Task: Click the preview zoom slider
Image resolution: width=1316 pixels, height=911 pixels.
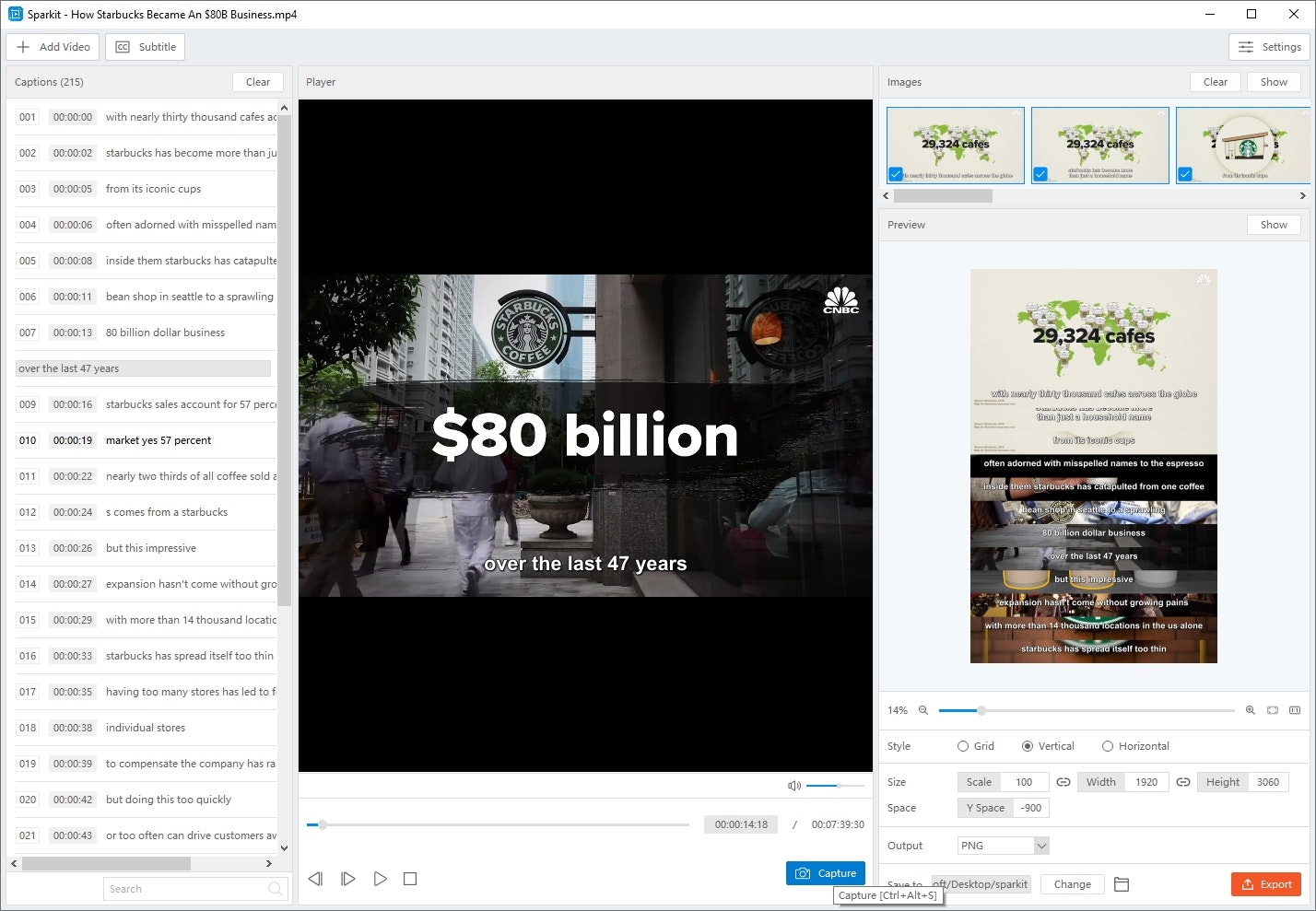Action: 1087,710
